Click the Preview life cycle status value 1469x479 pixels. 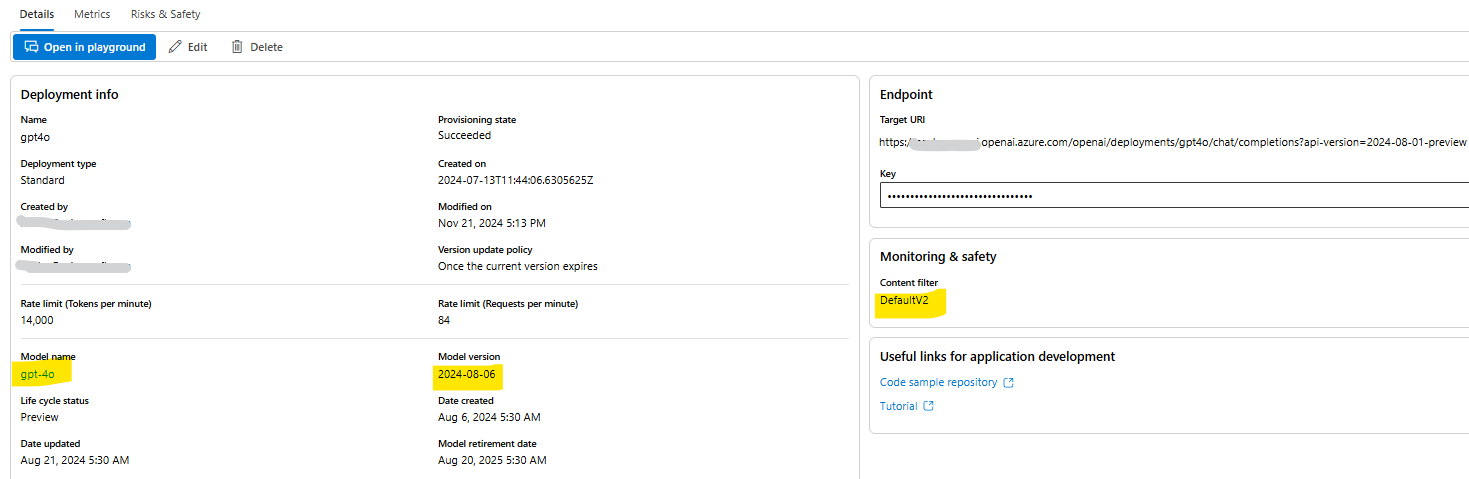point(40,417)
